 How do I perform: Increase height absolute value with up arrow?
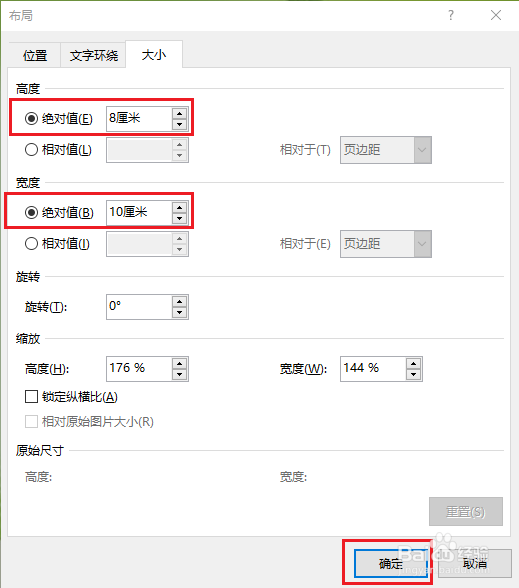tap(180, 114)
